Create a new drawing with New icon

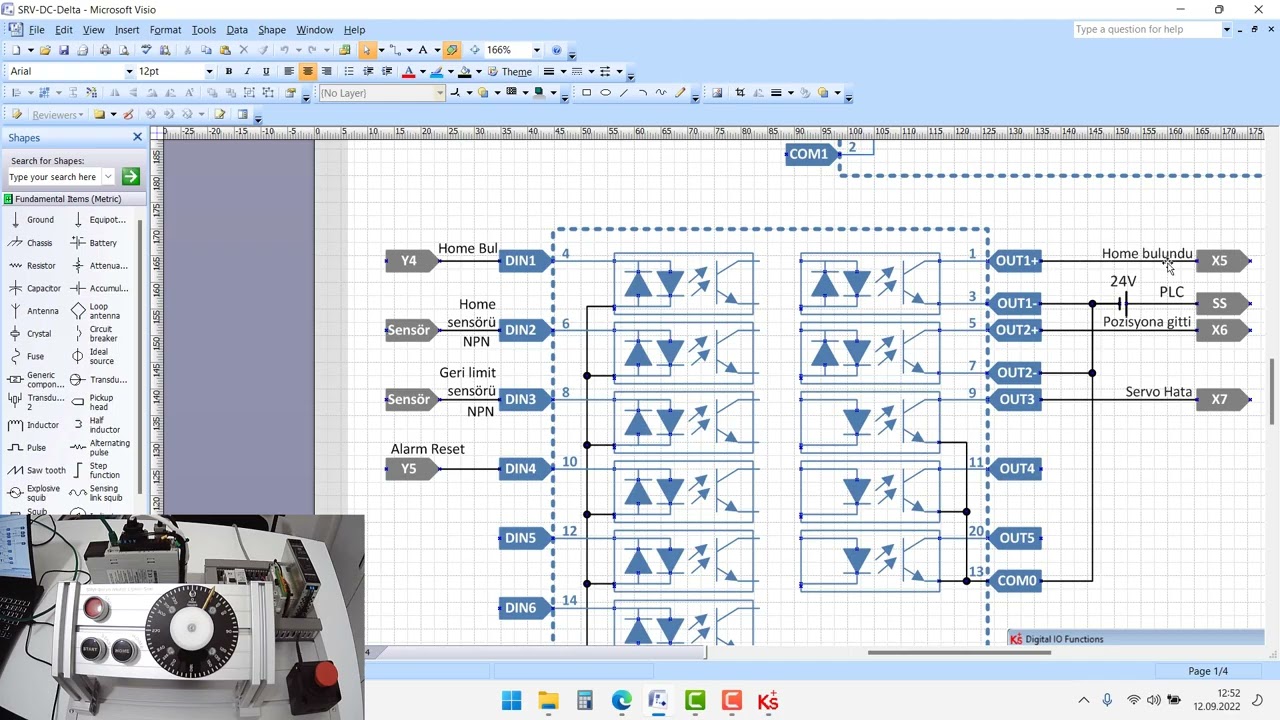point(16,50)
